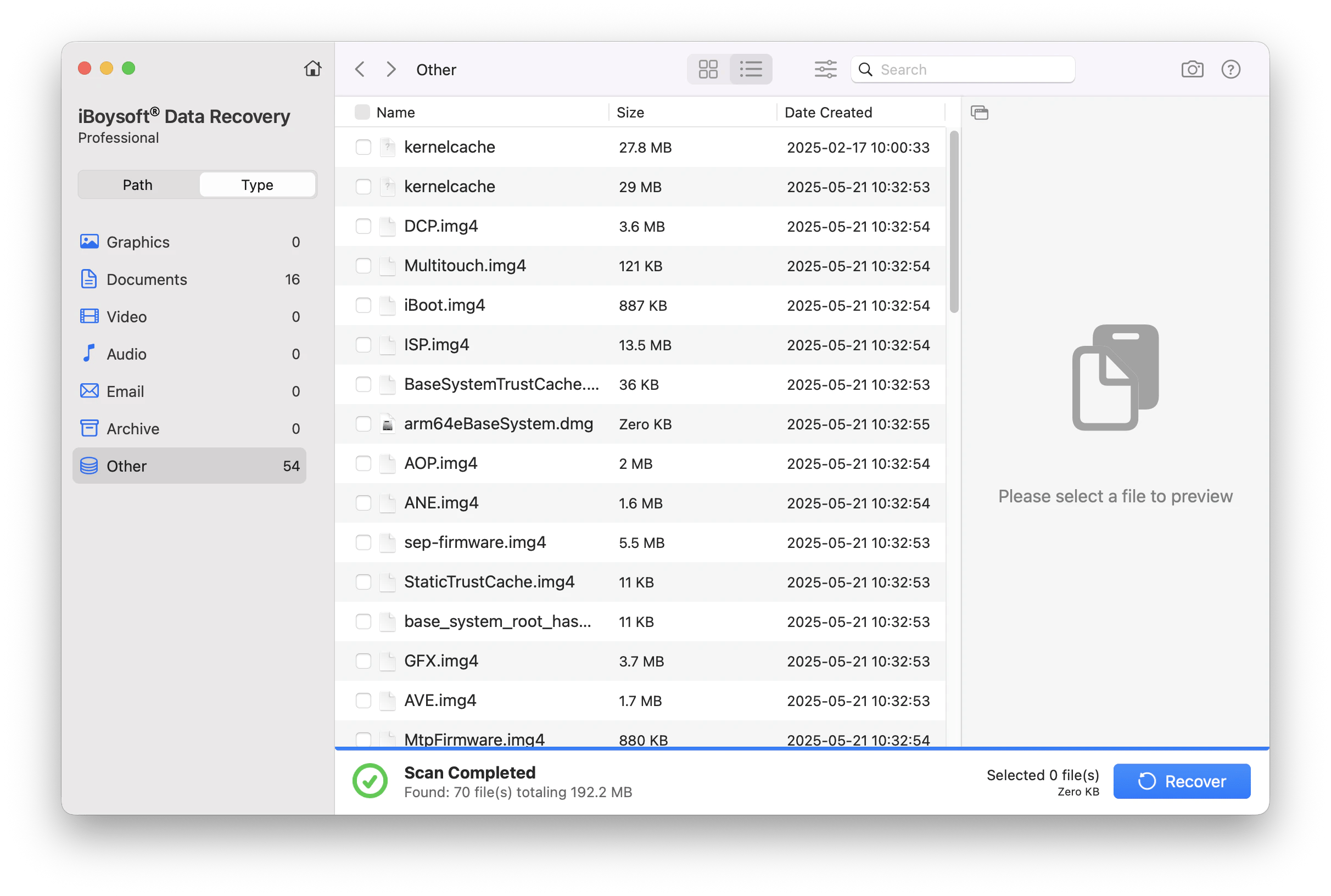The width and height of the screenshot is (1331, 896).
Task: Click the camera screenshot icon
Action: 1192,69
